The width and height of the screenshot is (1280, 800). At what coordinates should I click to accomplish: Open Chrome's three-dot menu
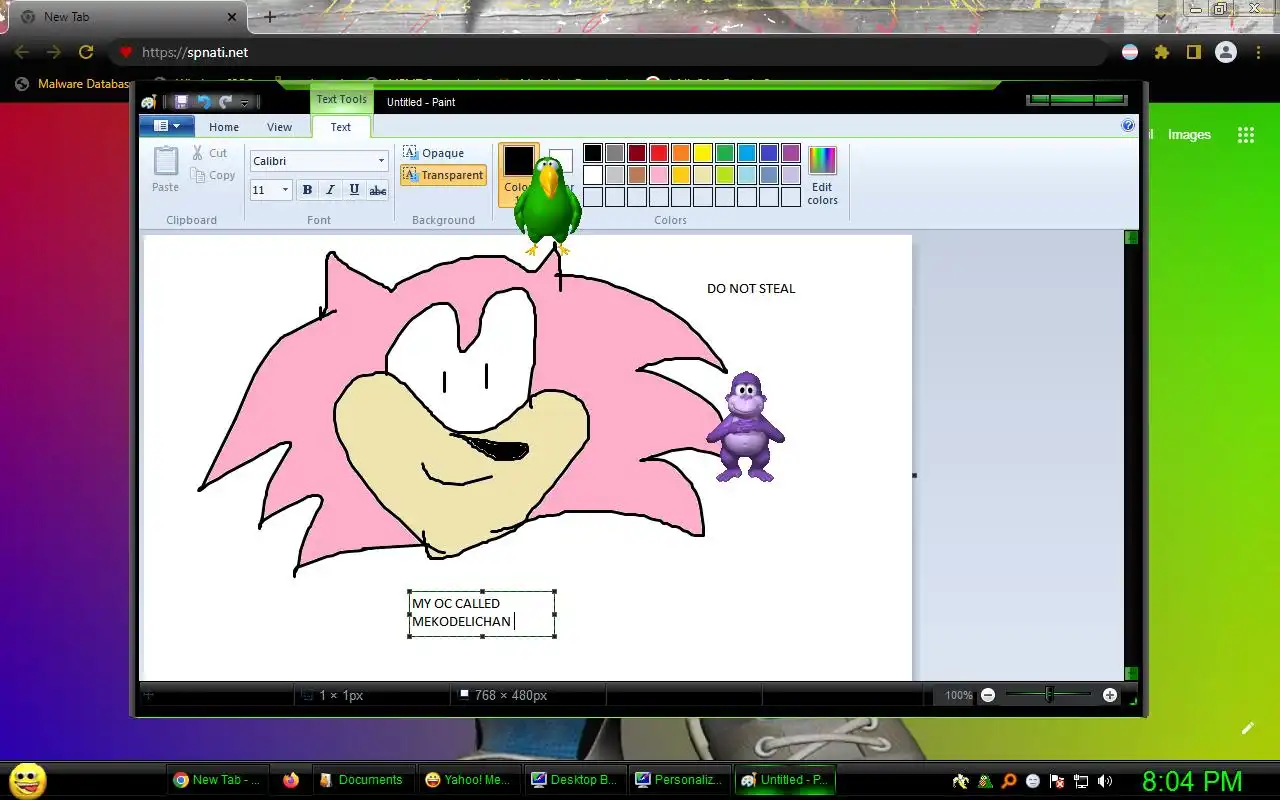point(1258,52)
